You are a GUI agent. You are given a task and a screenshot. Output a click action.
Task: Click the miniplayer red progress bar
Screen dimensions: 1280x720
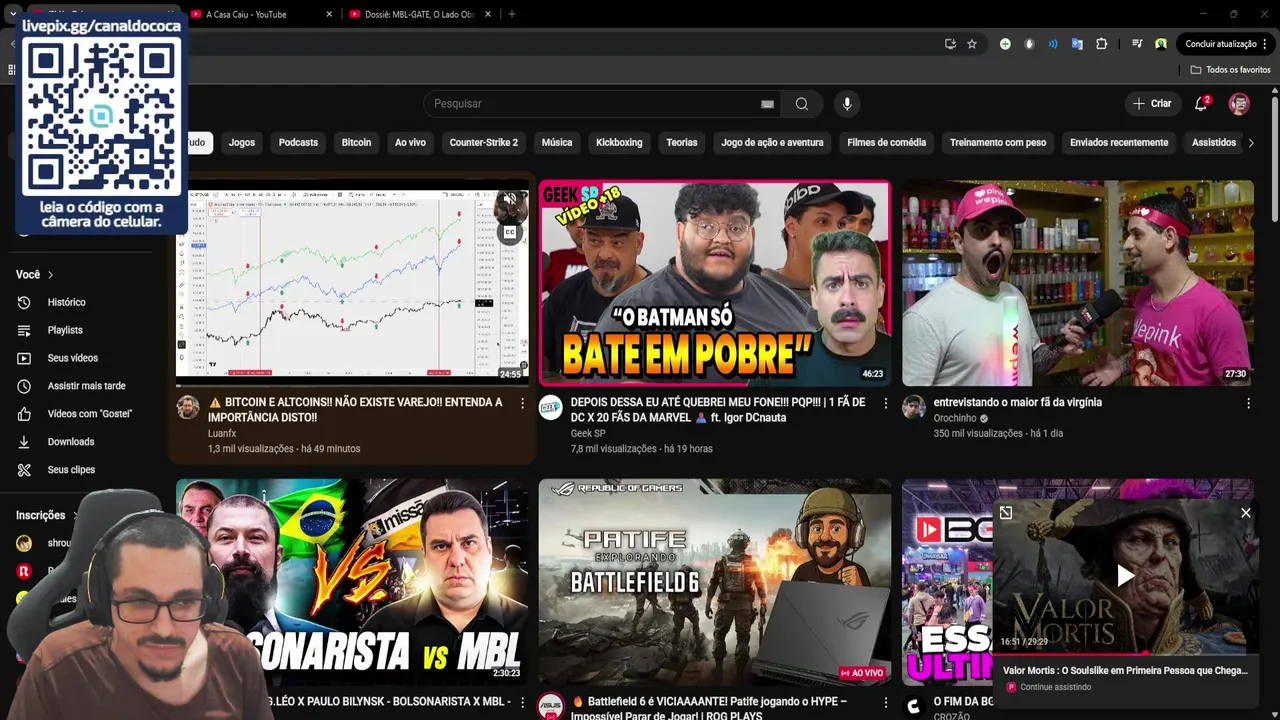point(1125,652)
